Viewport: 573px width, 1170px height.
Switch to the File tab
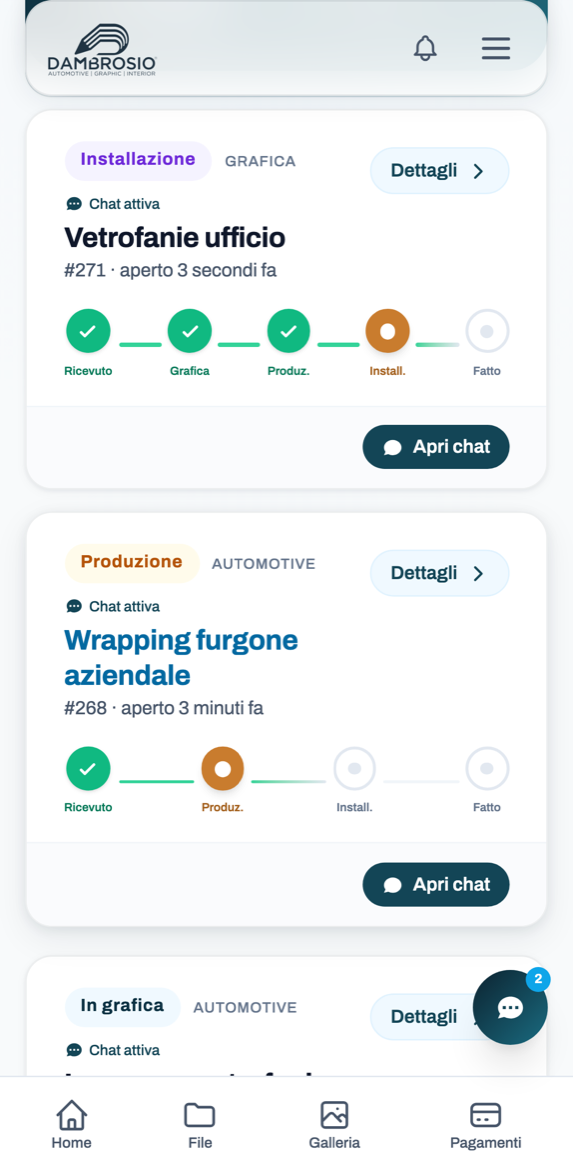point(200,1124)
